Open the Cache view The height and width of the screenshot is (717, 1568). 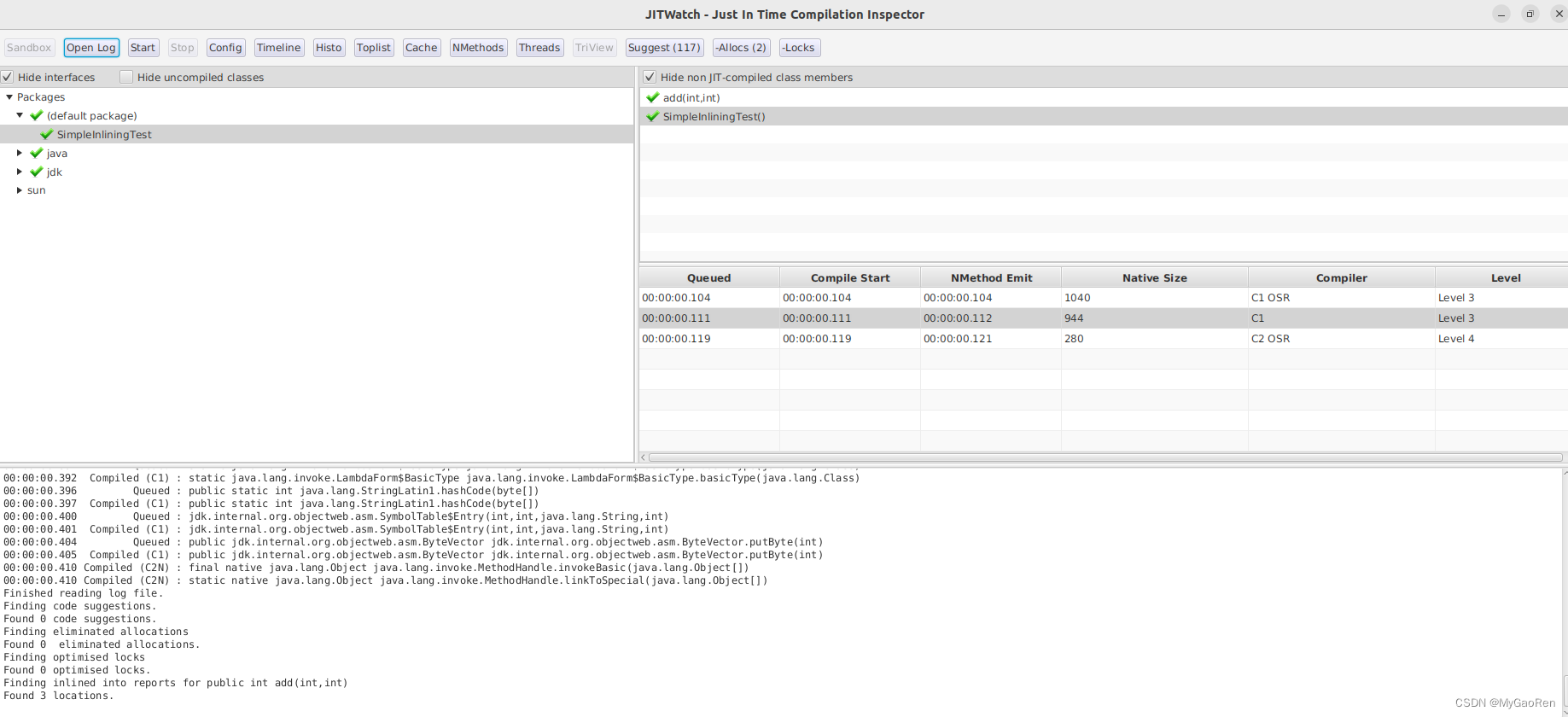tap(421, 48)
